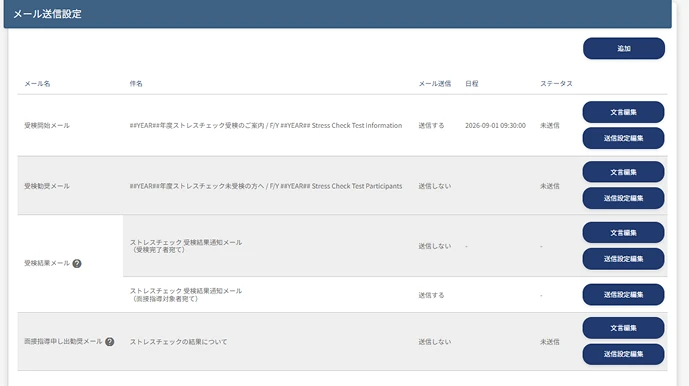The width and height of the screenshot is (689, 386).
Task: Open 文言編集 for 面接指導申し出勧奨メール
Action: tap(623, 328)
